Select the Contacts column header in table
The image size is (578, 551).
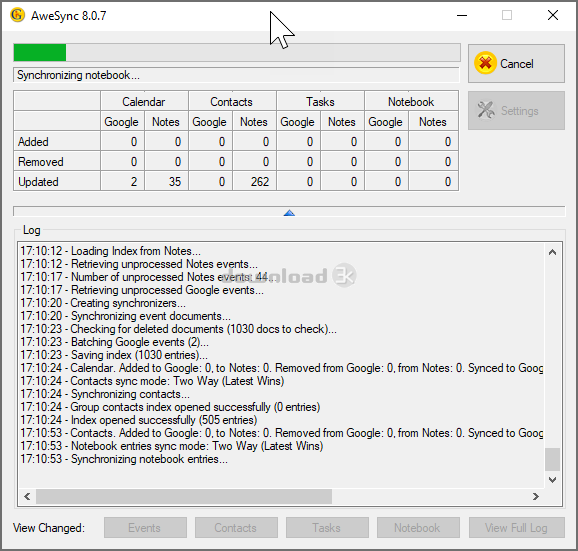click(x=232, y=101)
